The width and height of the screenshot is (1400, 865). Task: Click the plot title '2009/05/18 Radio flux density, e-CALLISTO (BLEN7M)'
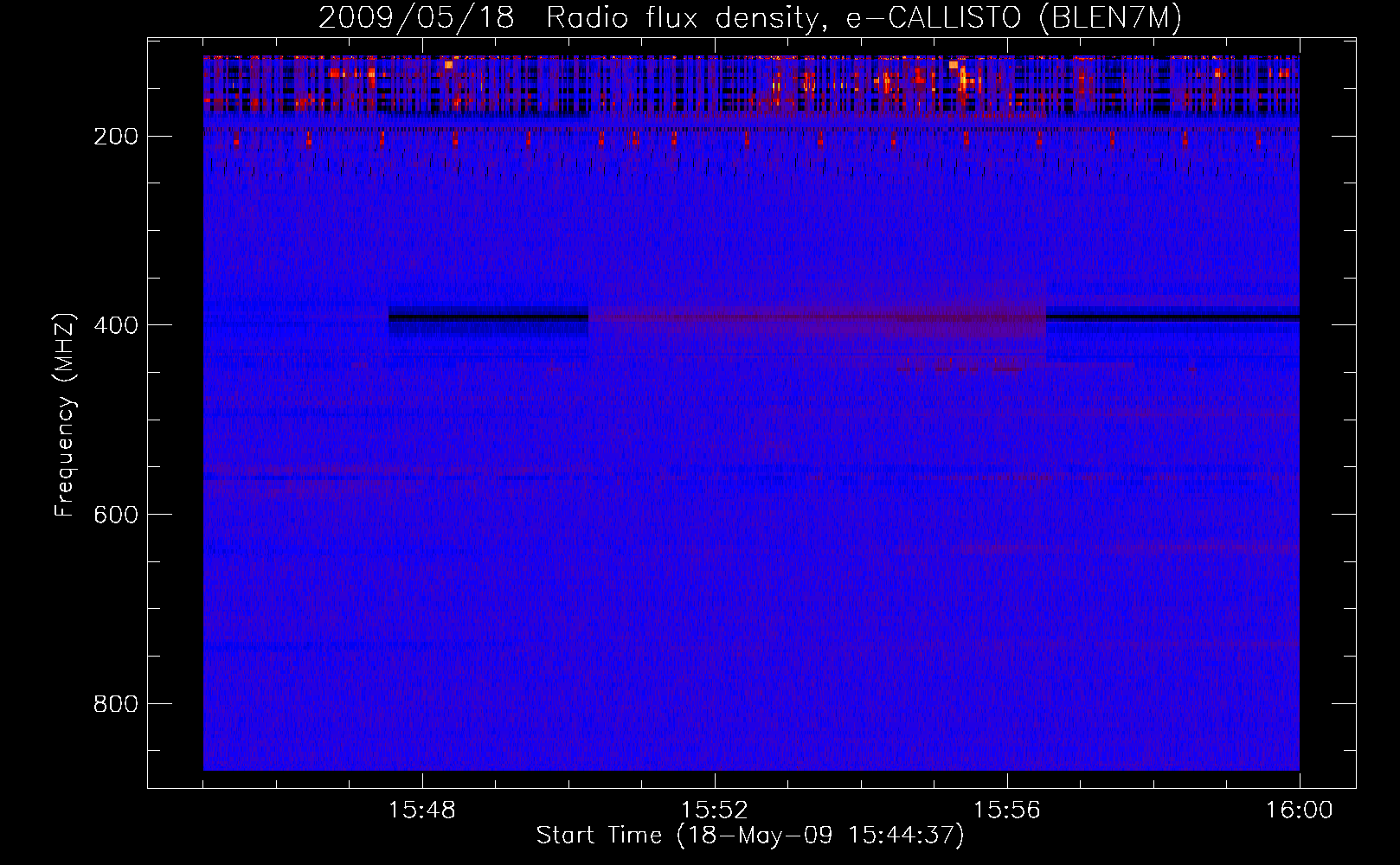tap(750, 18)
